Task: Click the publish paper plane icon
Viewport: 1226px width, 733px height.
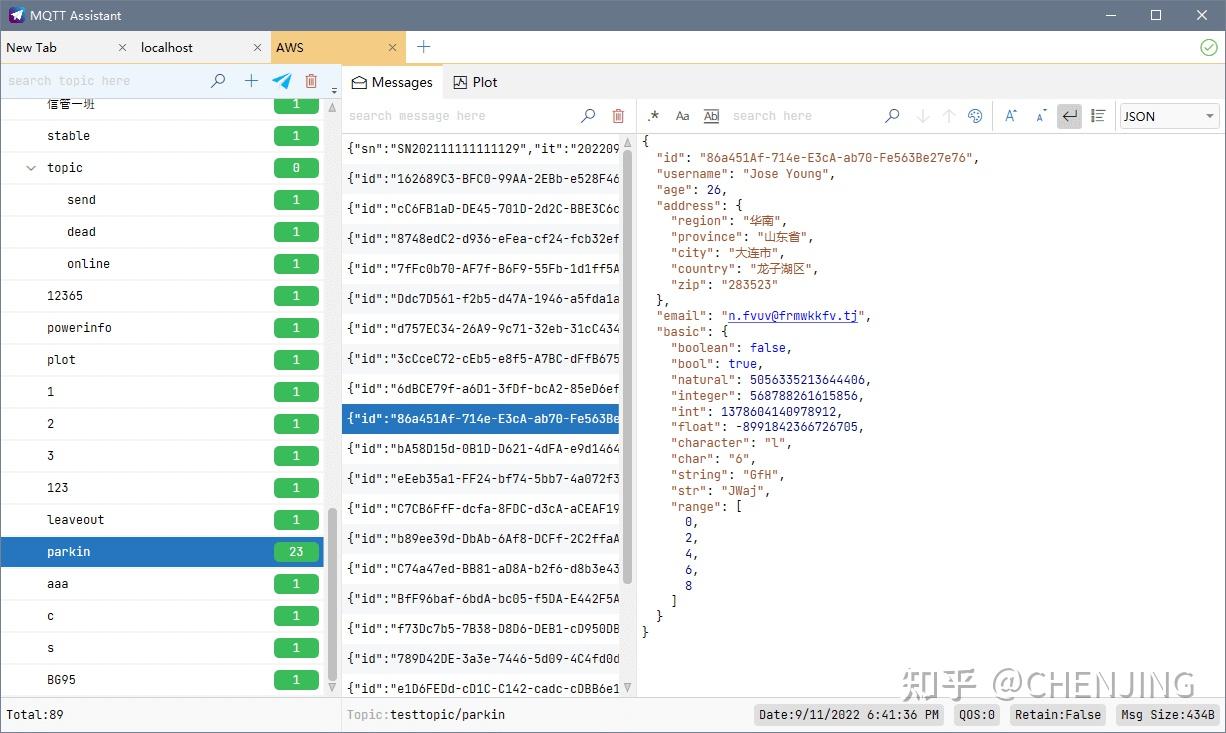Action: pyautogui.click(x=281, y=81)
